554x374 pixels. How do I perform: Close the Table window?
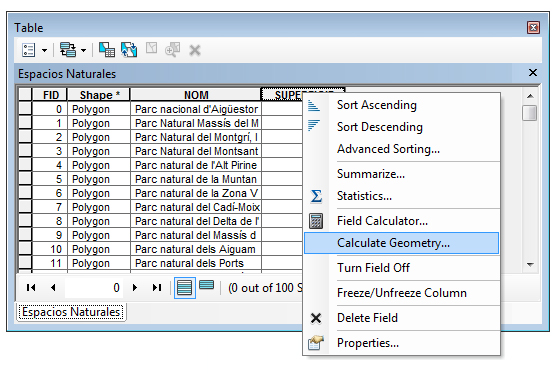[533, 27]
